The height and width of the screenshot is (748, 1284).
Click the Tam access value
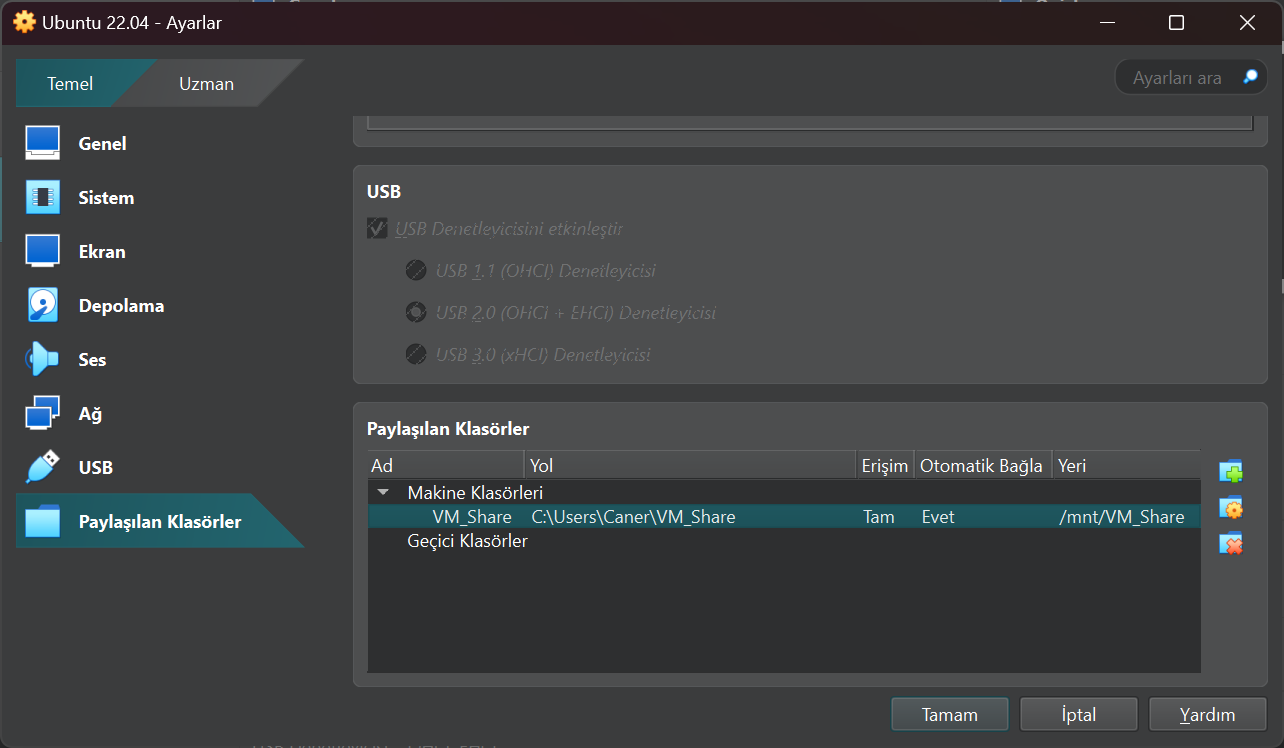coord(877,517)
